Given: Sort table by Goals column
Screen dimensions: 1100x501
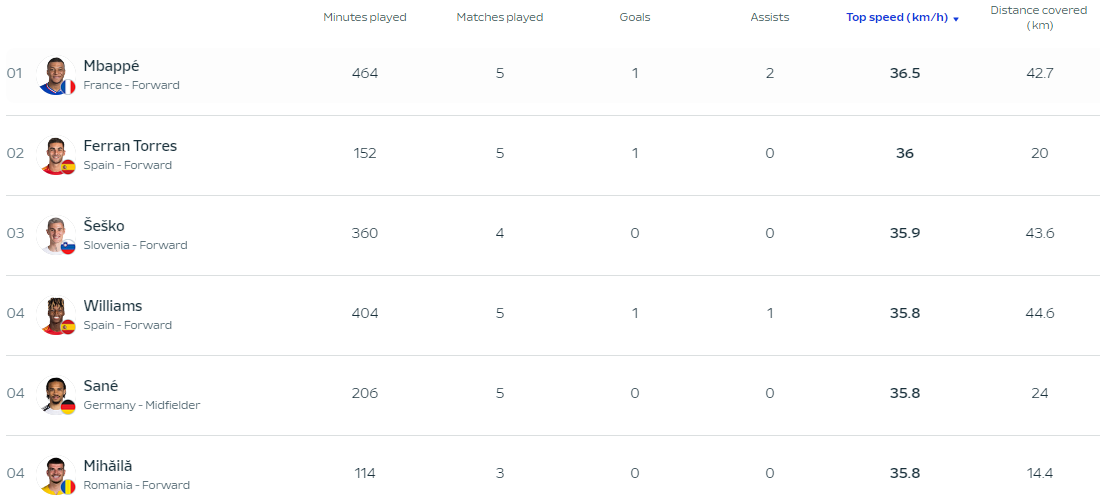Looking at the screenshot, I should tap(635, 18).
